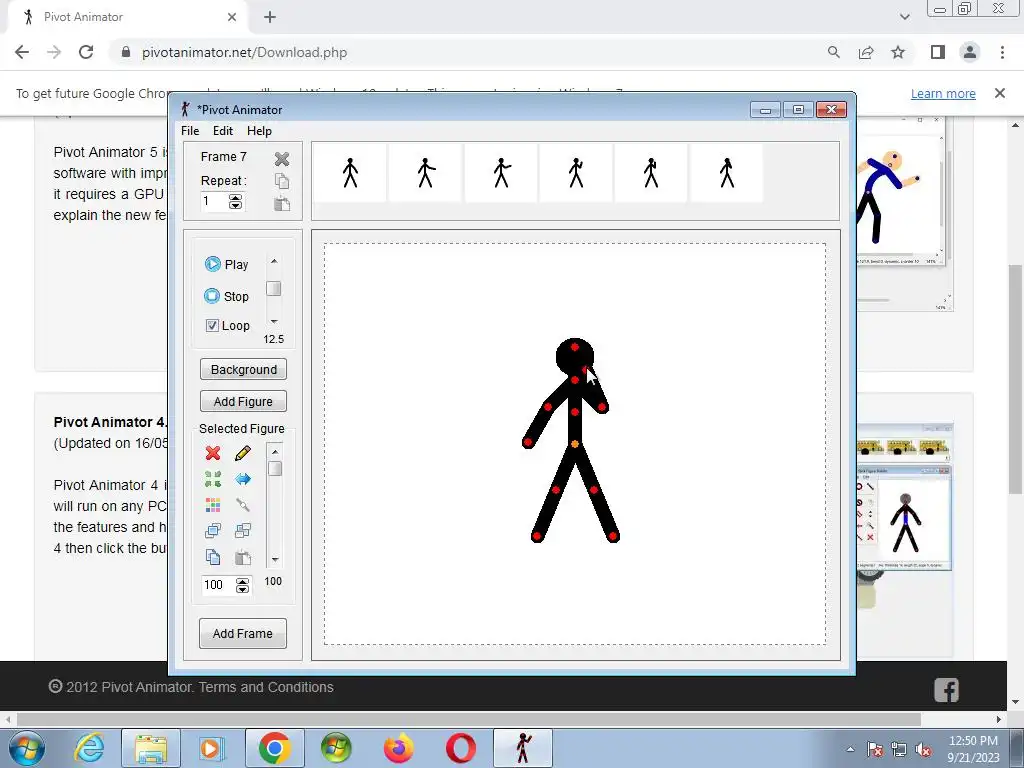Click the Repeat count stepper arrows
This screenshot has height=768, width=1024.
point(235,202)
